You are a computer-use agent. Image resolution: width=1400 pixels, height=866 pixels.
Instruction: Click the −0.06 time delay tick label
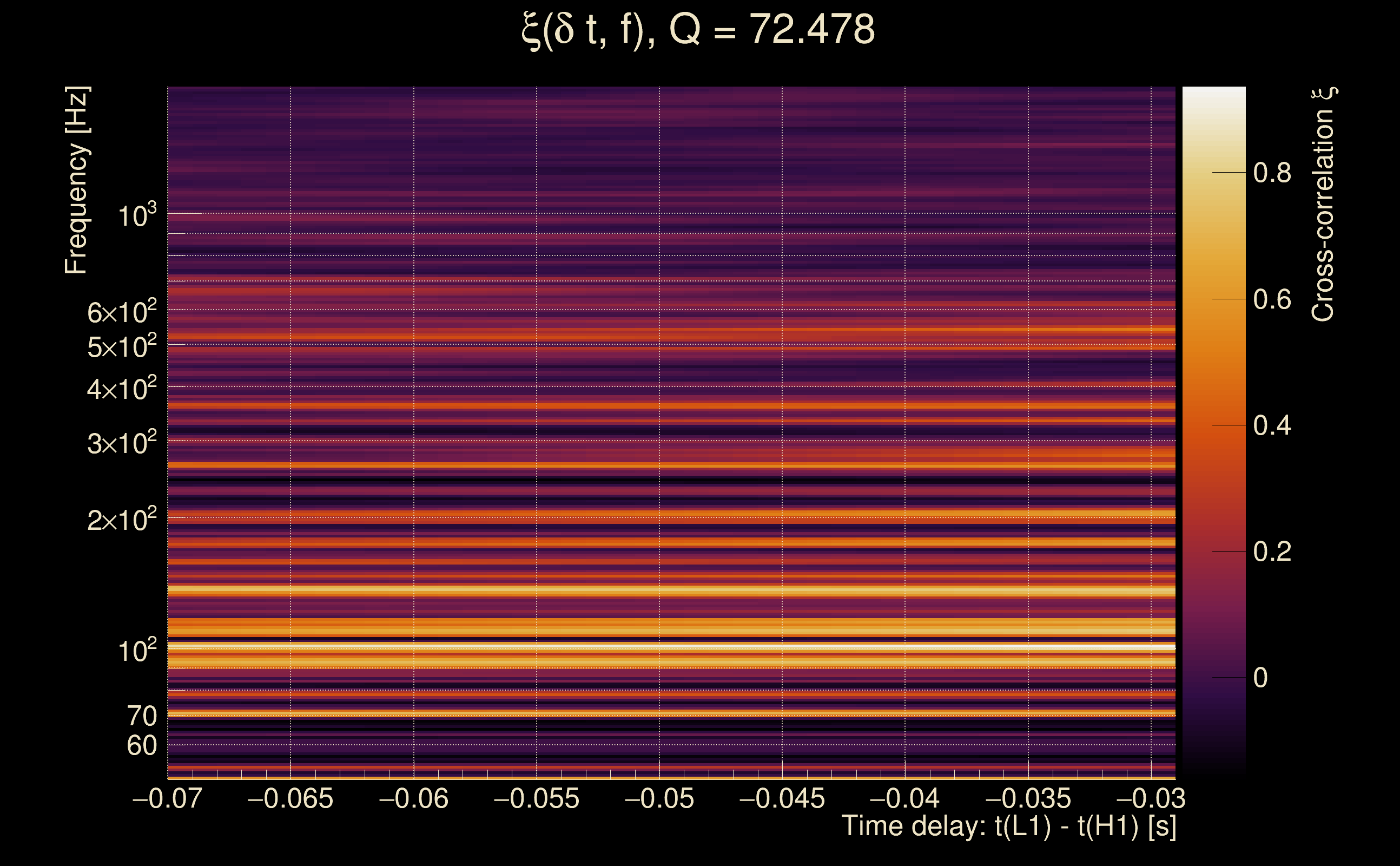413,798
